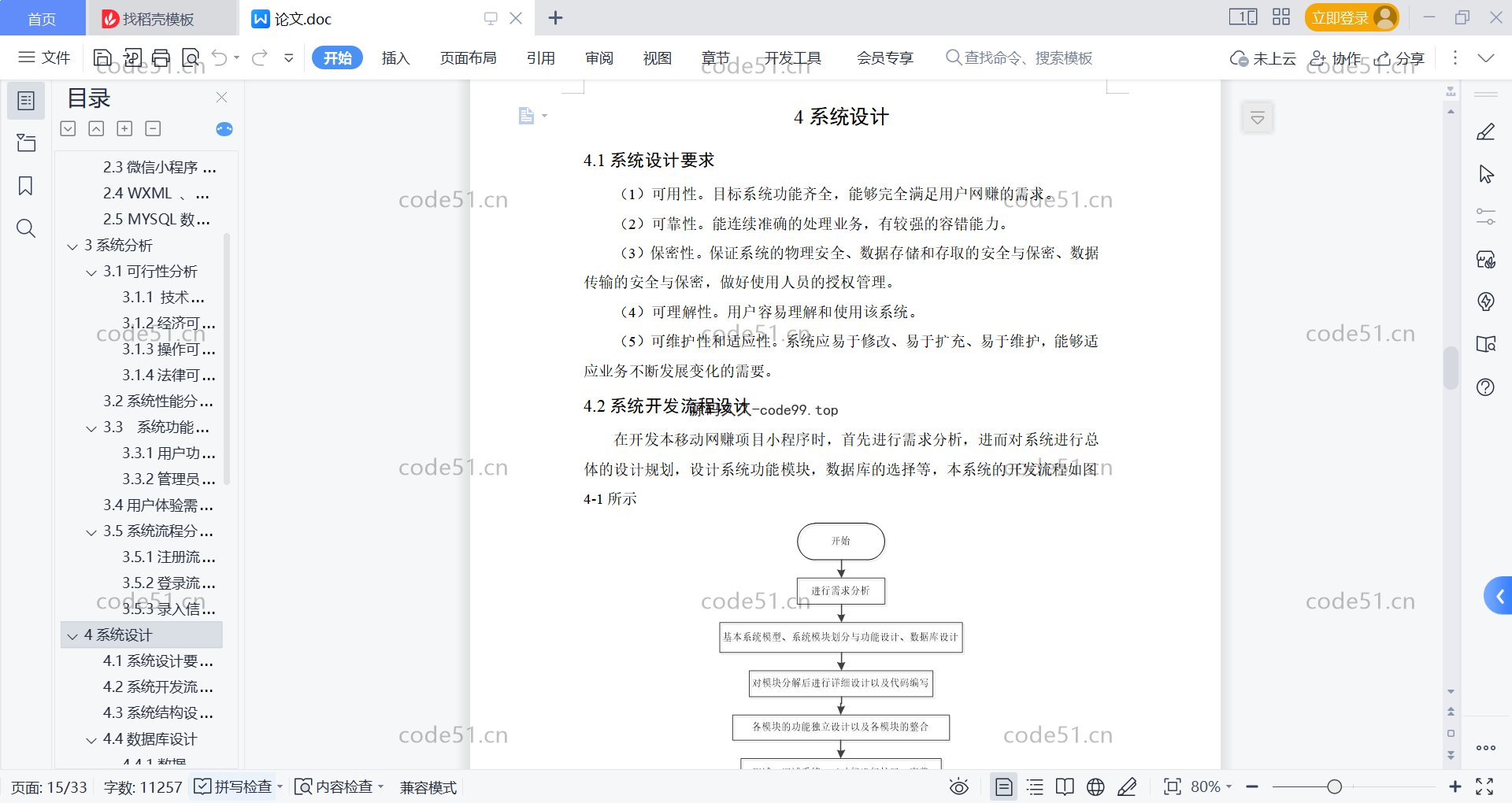Image resolution: width=1512 pixels, height=803 pixels.
Task: Open the help question mark icon
Action: pyautogui.click(x=1486, y=387)
